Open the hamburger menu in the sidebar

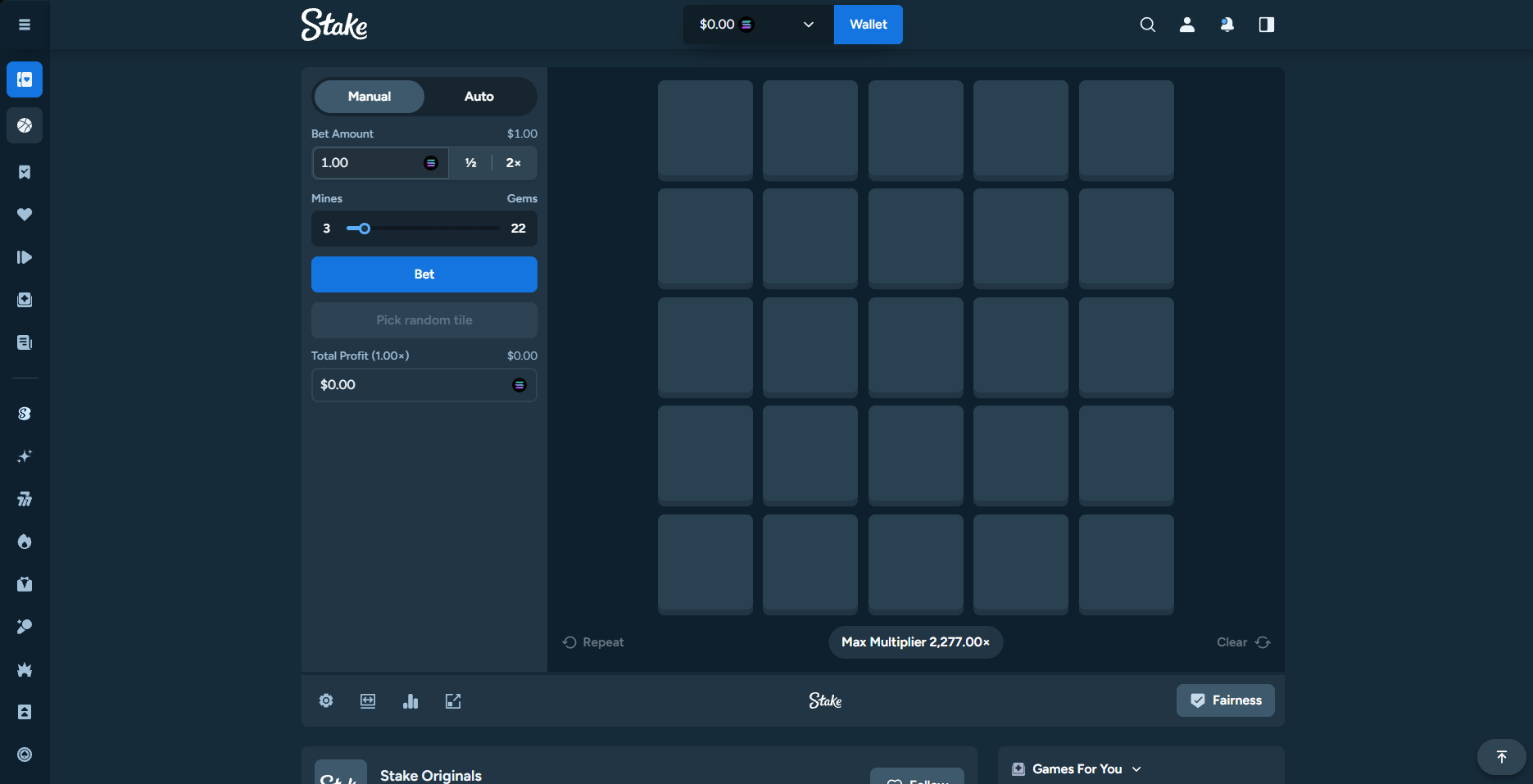tap(25, 25)
